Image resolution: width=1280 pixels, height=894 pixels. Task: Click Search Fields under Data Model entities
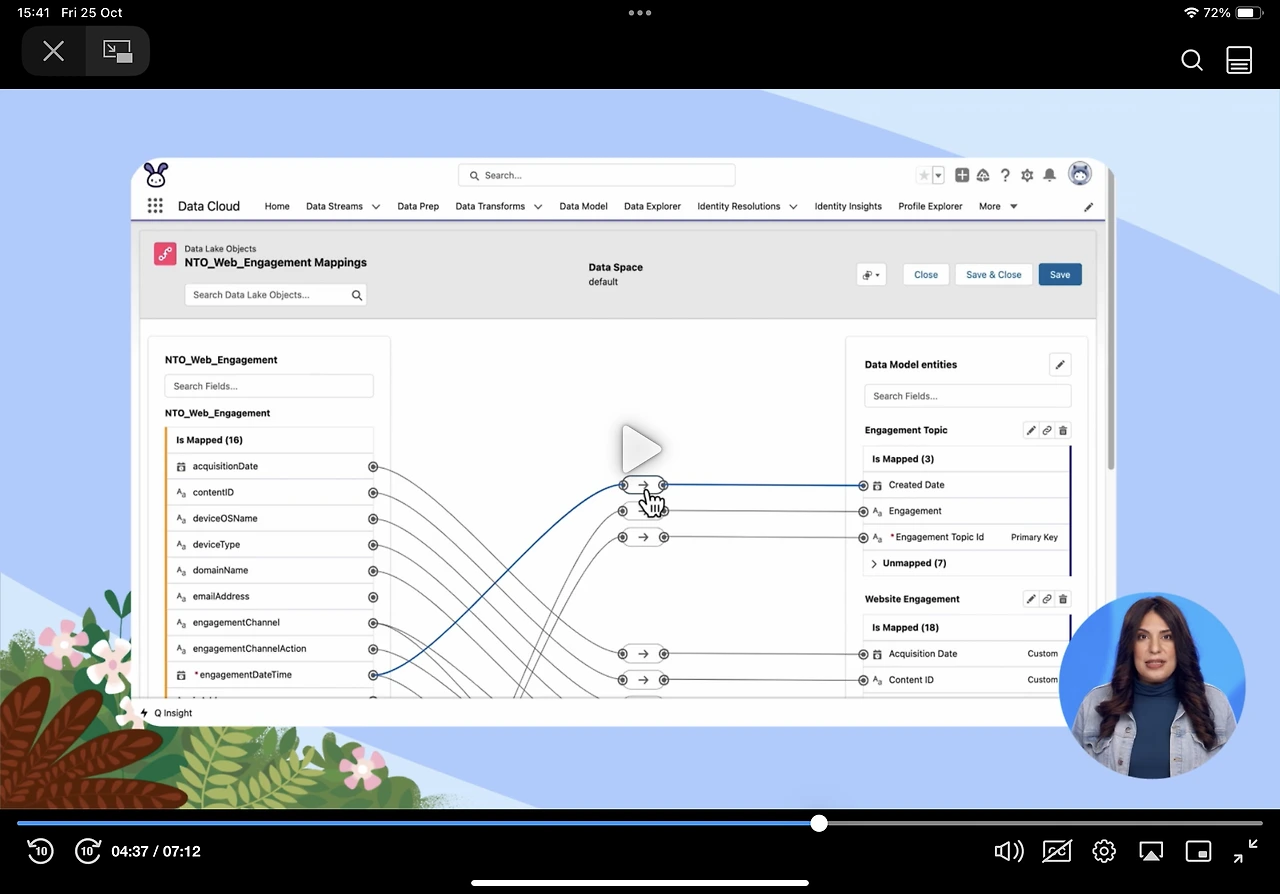(x=968, y=396)
